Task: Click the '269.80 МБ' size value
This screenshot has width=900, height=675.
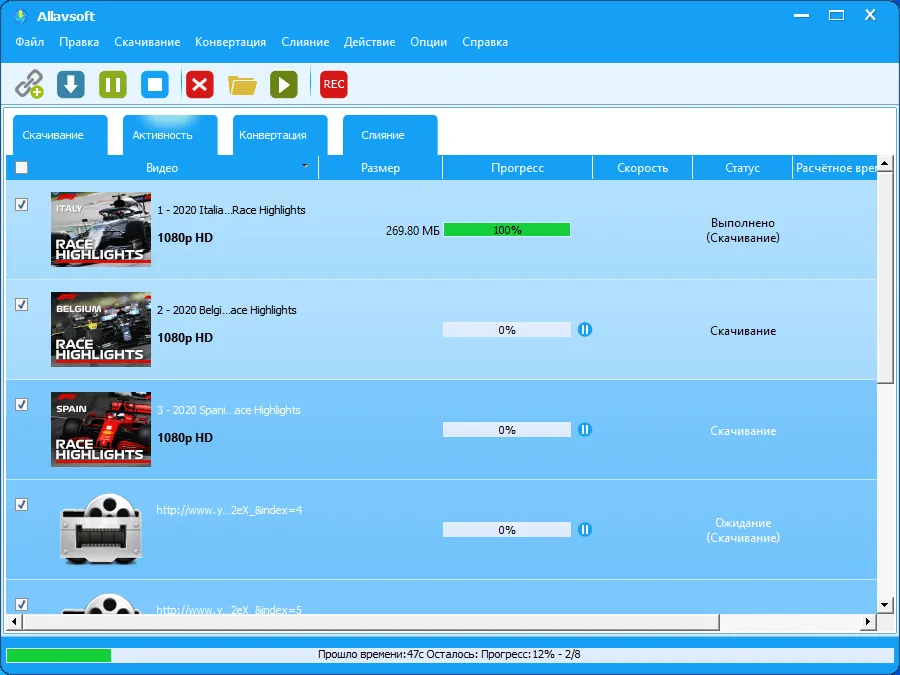Action: [x=413, y=230]
